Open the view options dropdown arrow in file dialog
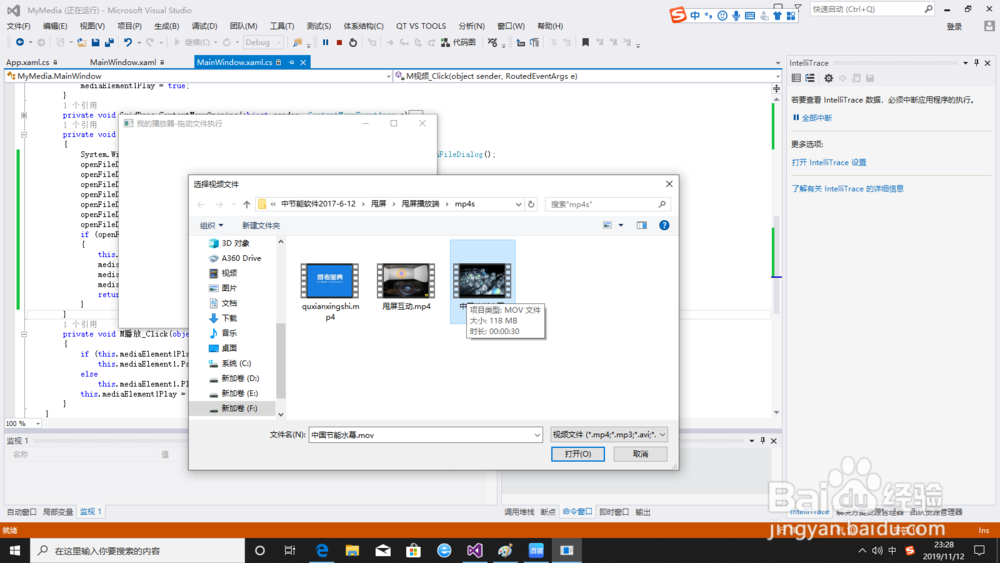This screenshot has width=1000, height=563. 621,225
